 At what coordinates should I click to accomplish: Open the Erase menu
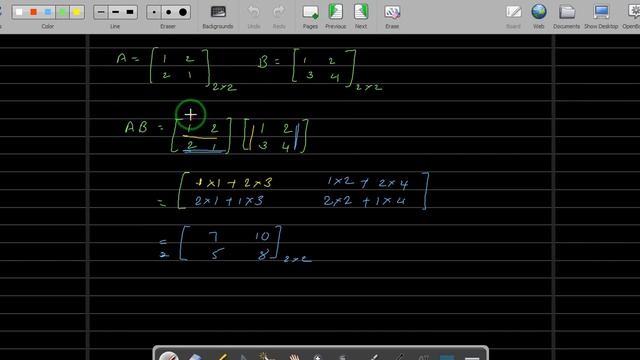392,16
